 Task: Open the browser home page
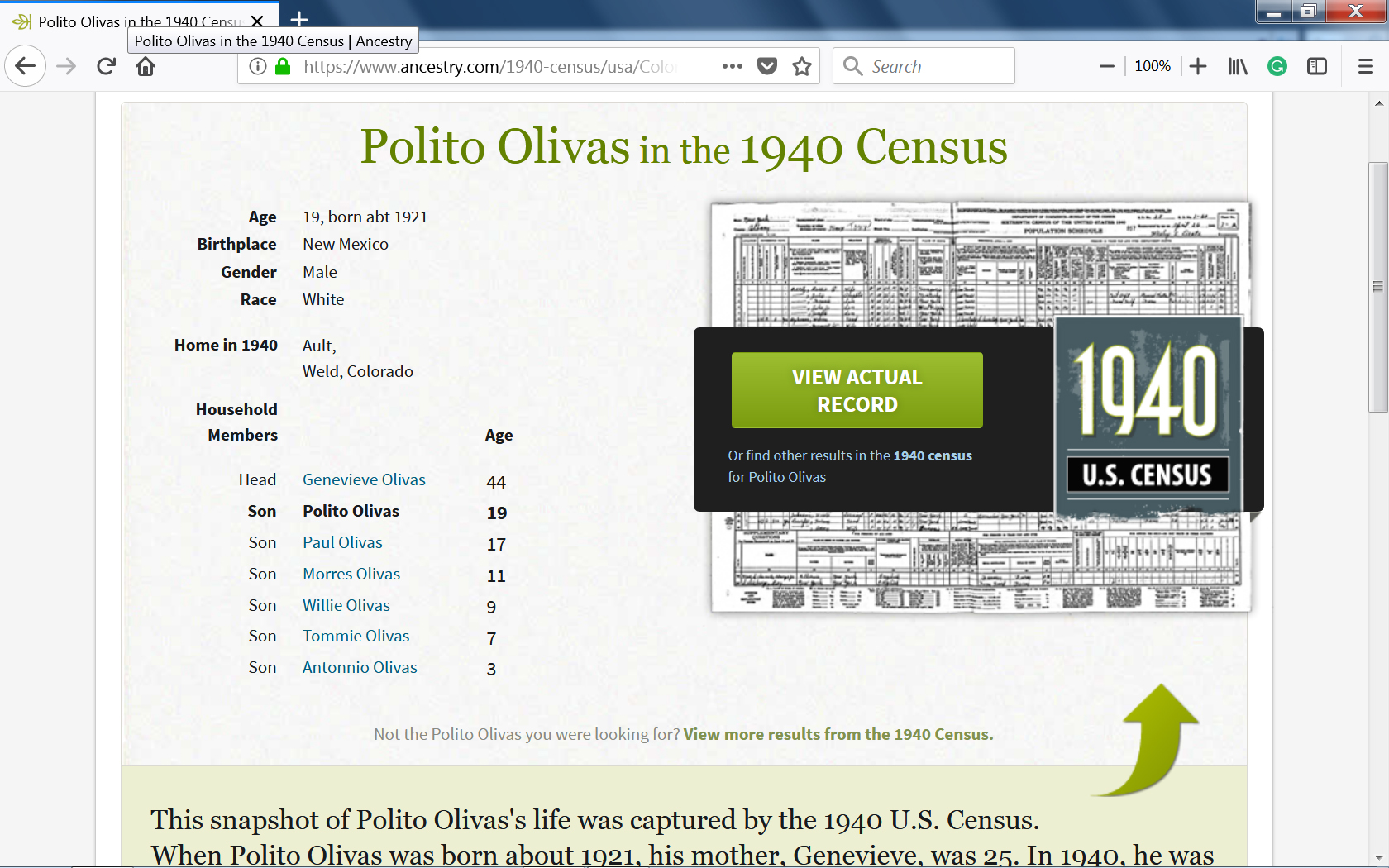(146, 66)
